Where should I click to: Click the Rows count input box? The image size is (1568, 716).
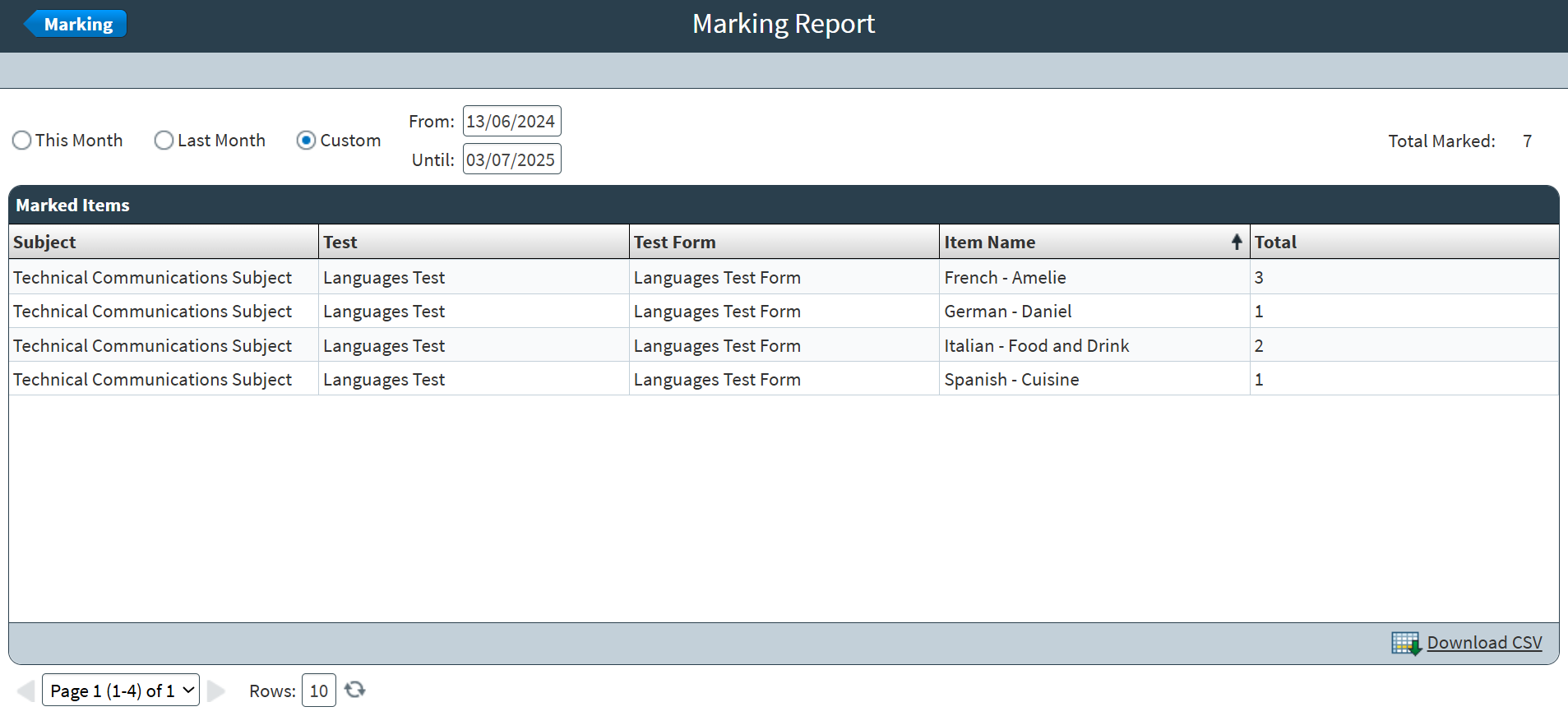(318, 691)
